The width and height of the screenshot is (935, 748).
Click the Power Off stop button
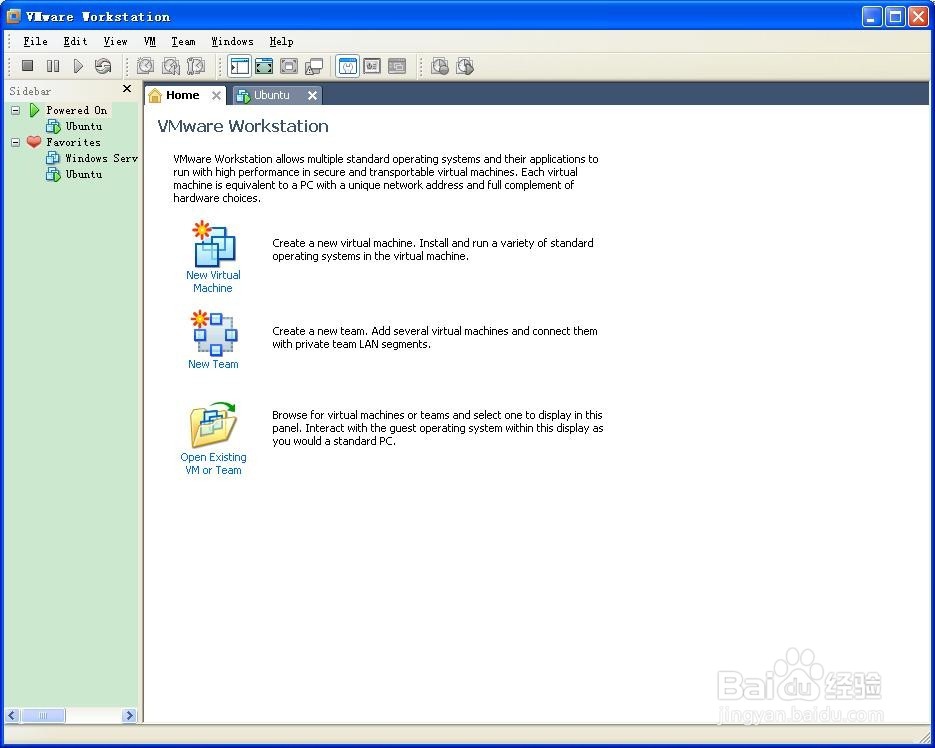pos(27,66)
